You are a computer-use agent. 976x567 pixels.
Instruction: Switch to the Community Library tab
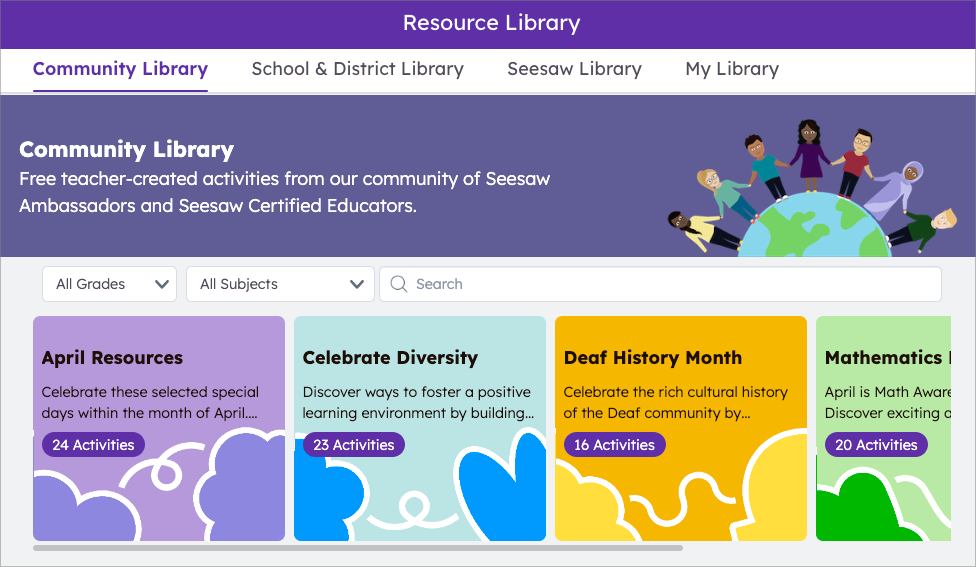[120, 69]
